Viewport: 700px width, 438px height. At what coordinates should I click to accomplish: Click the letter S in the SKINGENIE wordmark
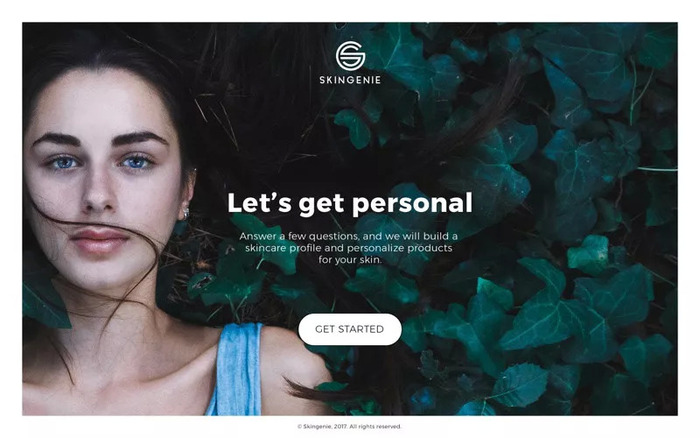click(322, 80)
